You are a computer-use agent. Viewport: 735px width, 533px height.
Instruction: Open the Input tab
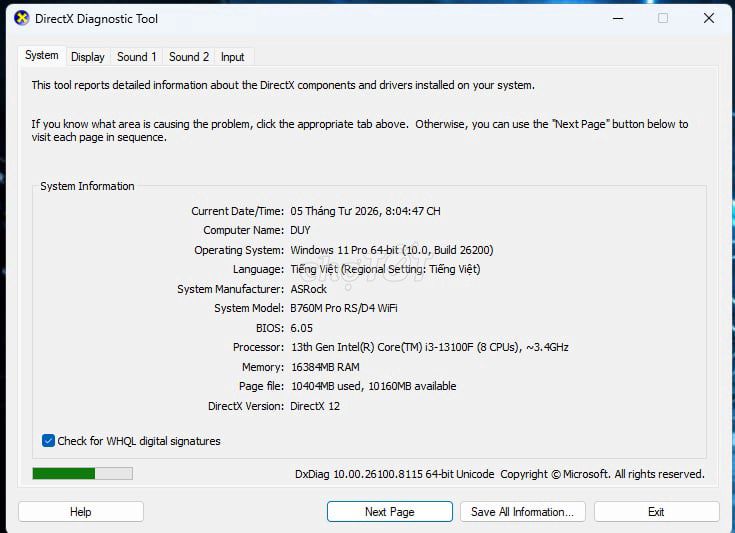coord(232,57)
